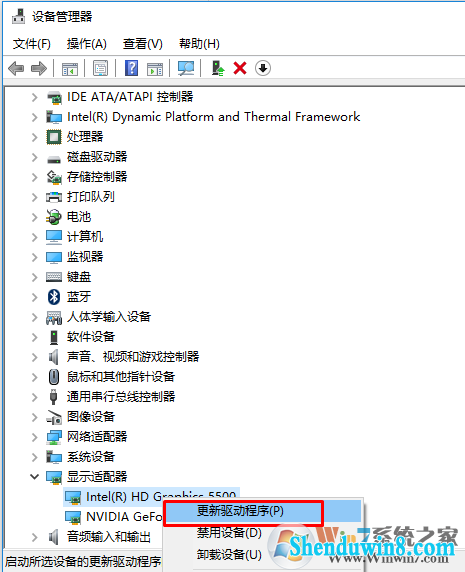
Task: Collapse the 显示适配器 category
Action: 35,476
